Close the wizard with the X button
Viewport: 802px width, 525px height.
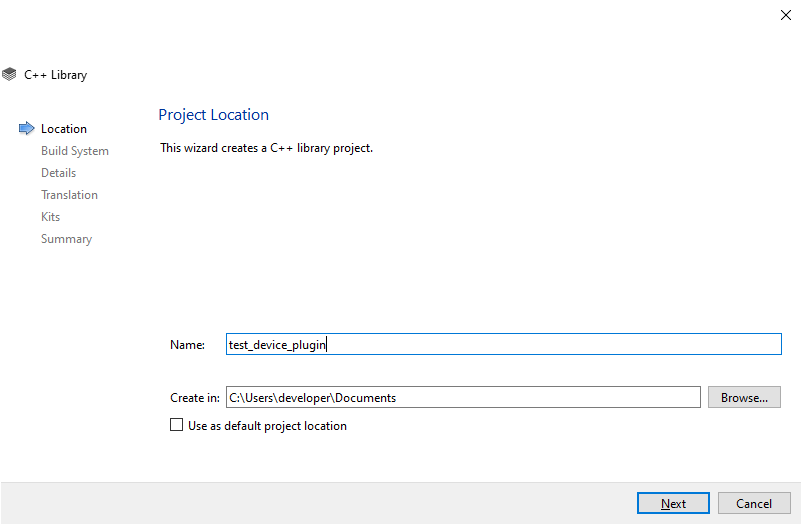click(x=786, y=15)
